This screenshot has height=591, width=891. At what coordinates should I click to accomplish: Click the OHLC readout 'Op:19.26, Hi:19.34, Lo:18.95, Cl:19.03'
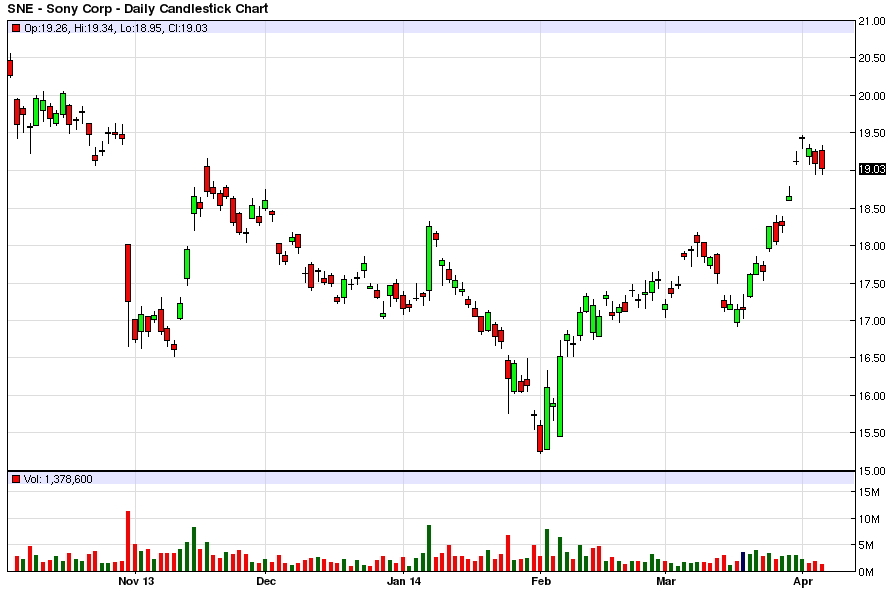(116, 28)
